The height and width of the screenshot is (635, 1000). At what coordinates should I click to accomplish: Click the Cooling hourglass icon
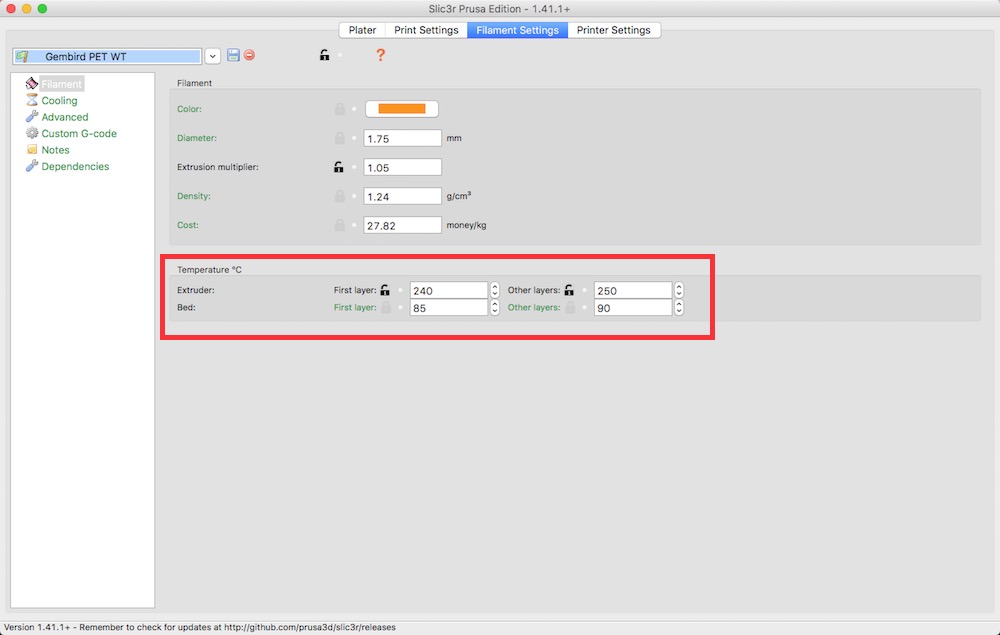[x=32, y=100]
